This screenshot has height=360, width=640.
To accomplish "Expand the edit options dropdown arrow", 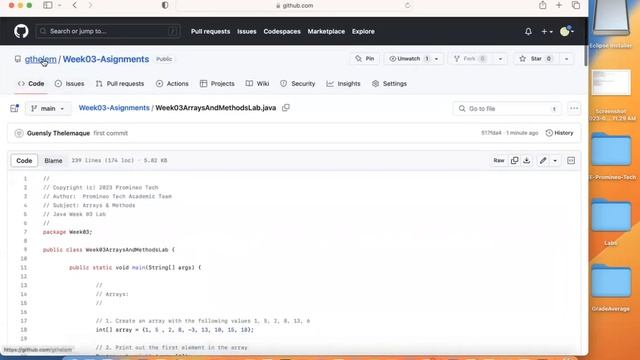I will (x=555, y=160).
